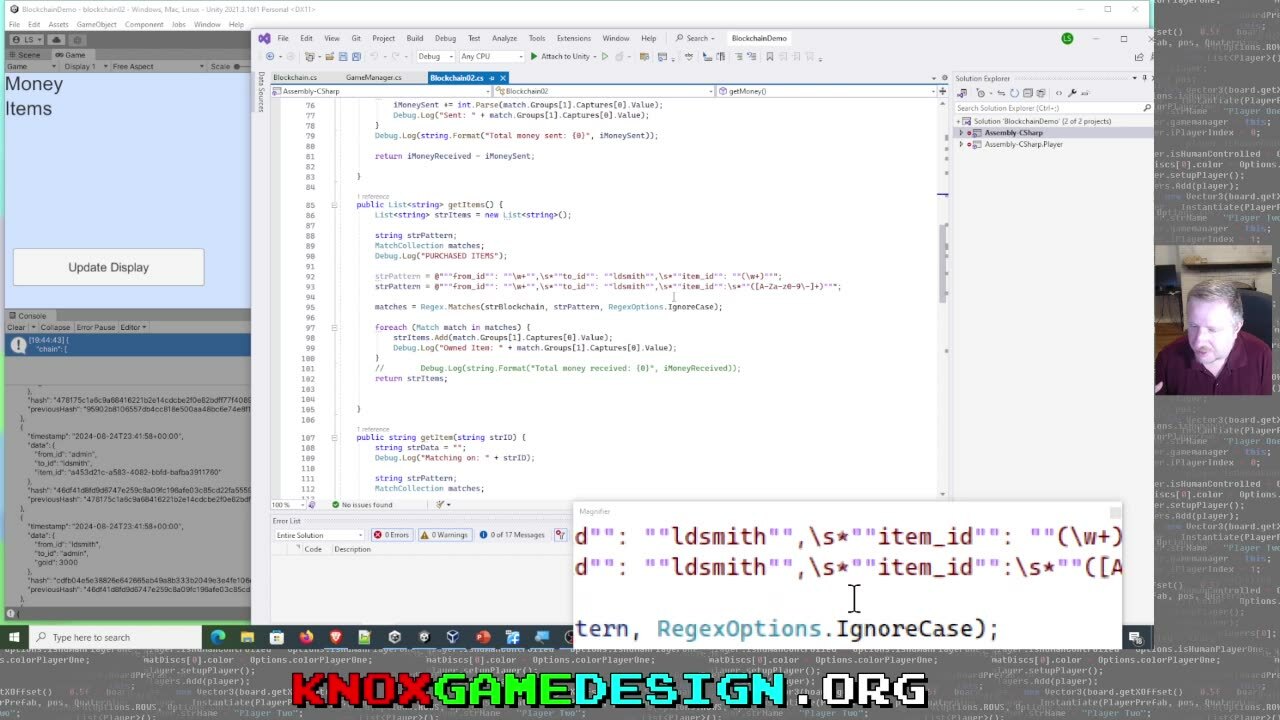Viewport: 1280px width, 720px height.
Task: Click the Visual Studio logo icon
Action: (264, 38)
